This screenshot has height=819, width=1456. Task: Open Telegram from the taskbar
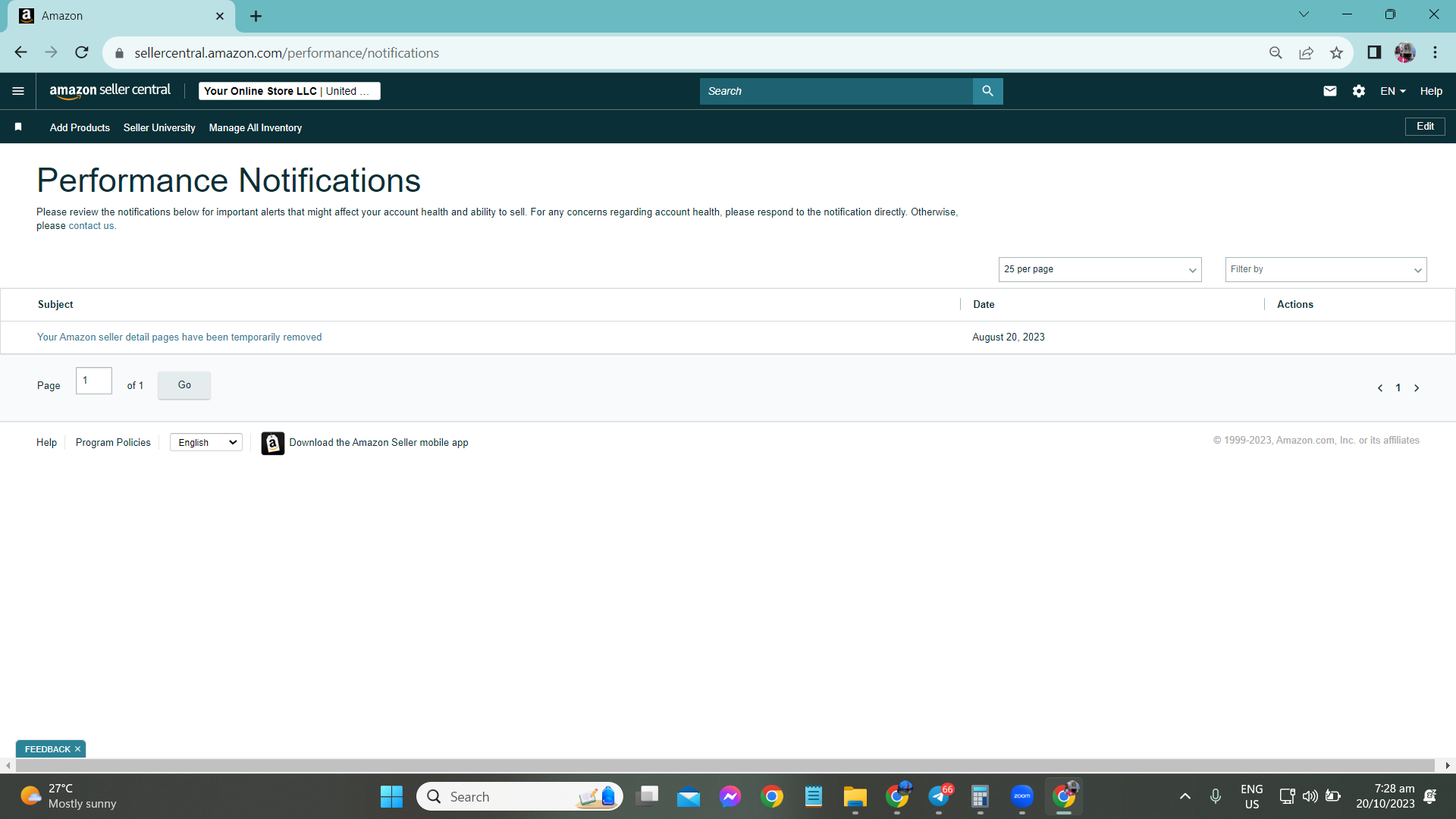coord(939,796)
